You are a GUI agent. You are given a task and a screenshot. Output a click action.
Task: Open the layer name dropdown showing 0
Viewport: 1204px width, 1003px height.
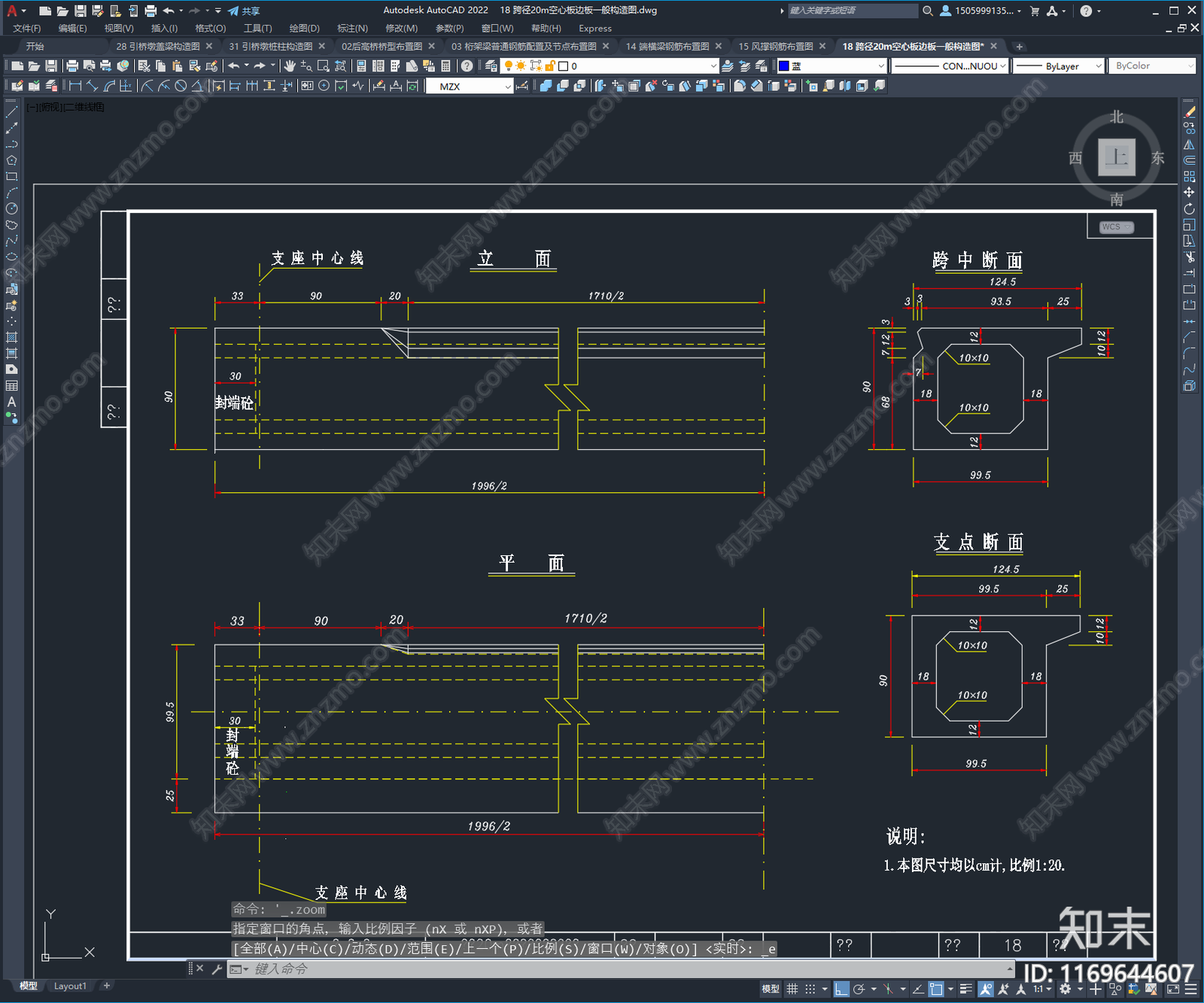pyautogui.click(x=611, y=66)
